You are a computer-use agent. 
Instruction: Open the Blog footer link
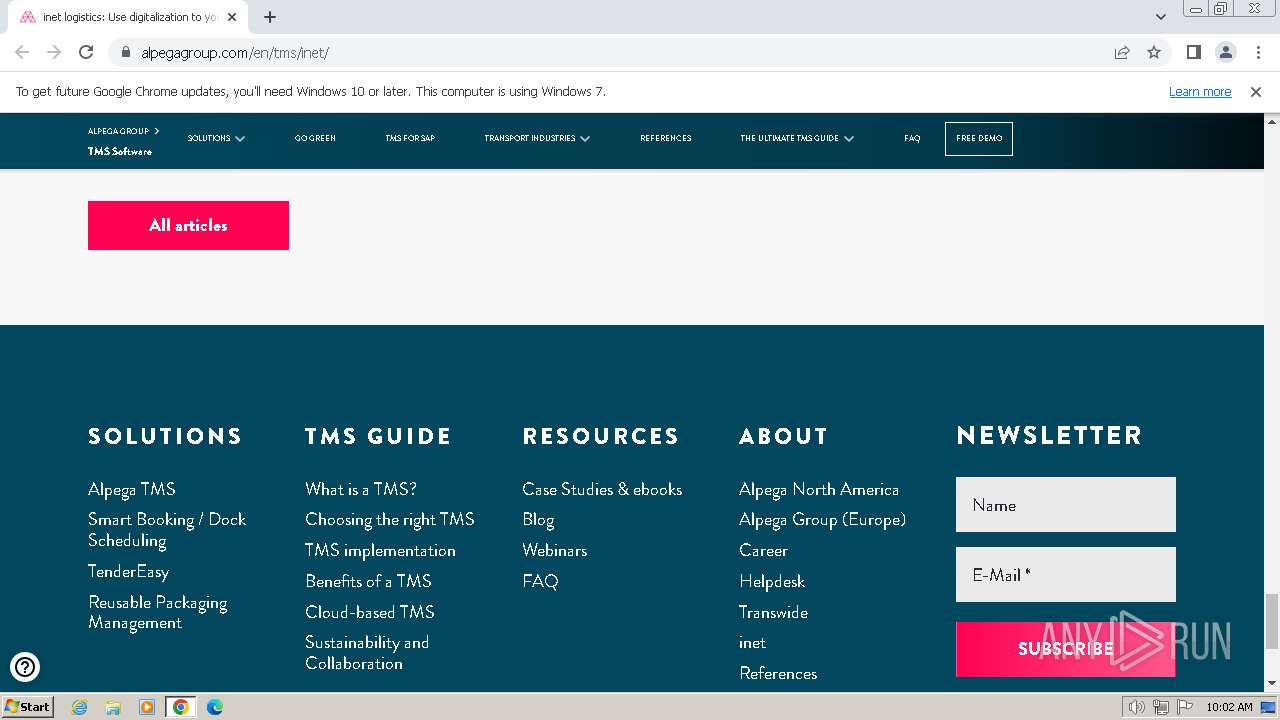[538, 519]
